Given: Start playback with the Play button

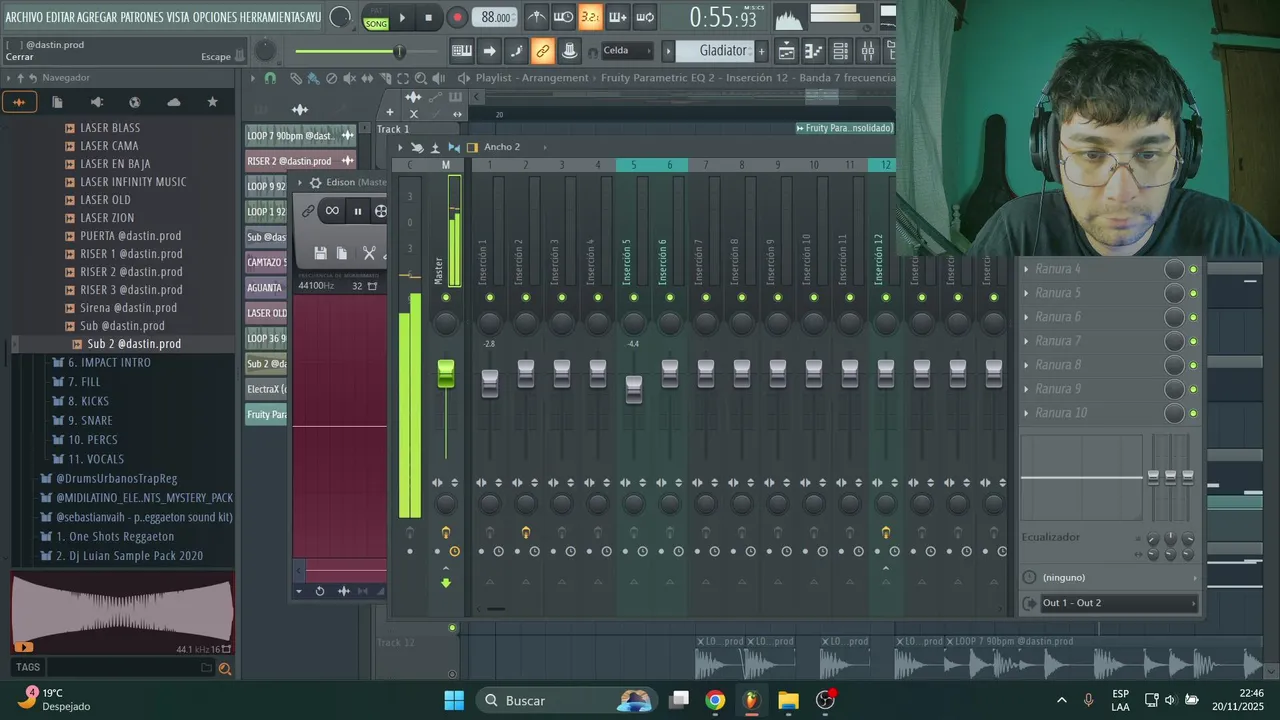Looking at the screenshot, I should point(402,17).
